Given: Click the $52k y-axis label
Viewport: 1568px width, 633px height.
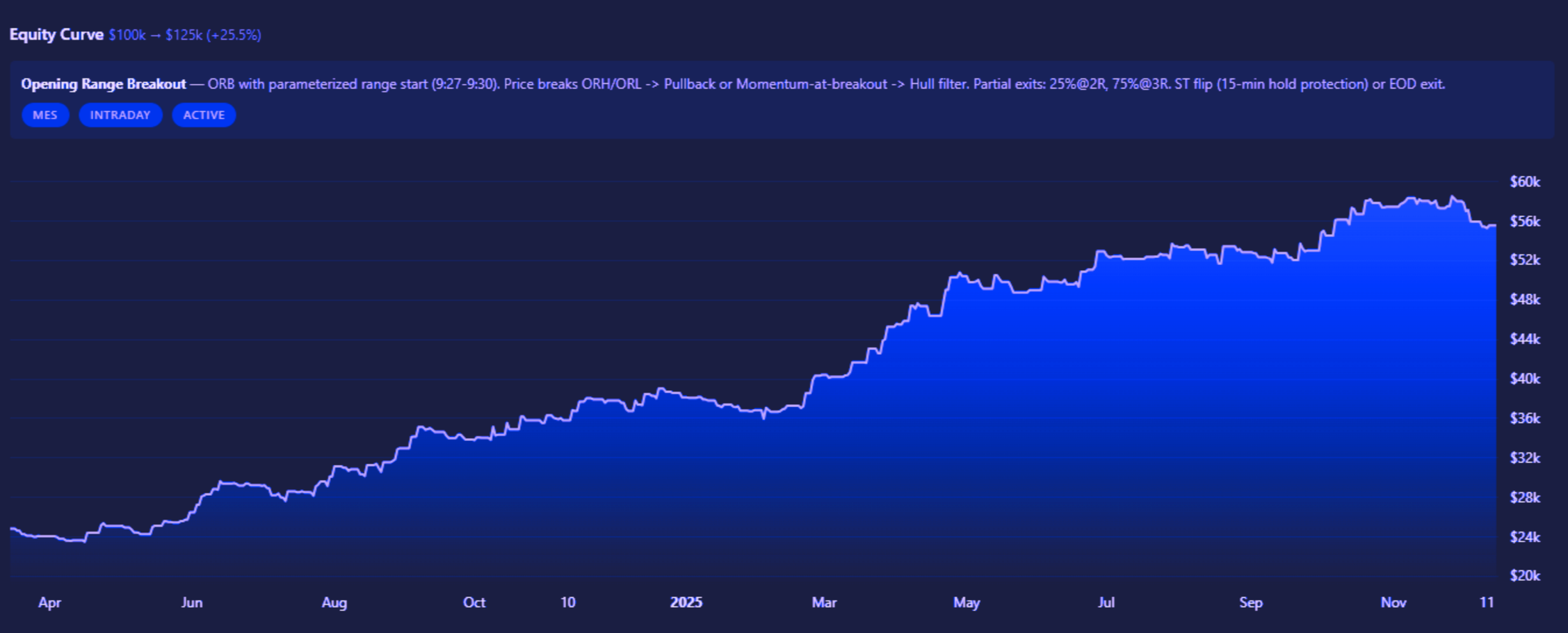Looking at the screenshot, I should click(x=1525, y=259).
